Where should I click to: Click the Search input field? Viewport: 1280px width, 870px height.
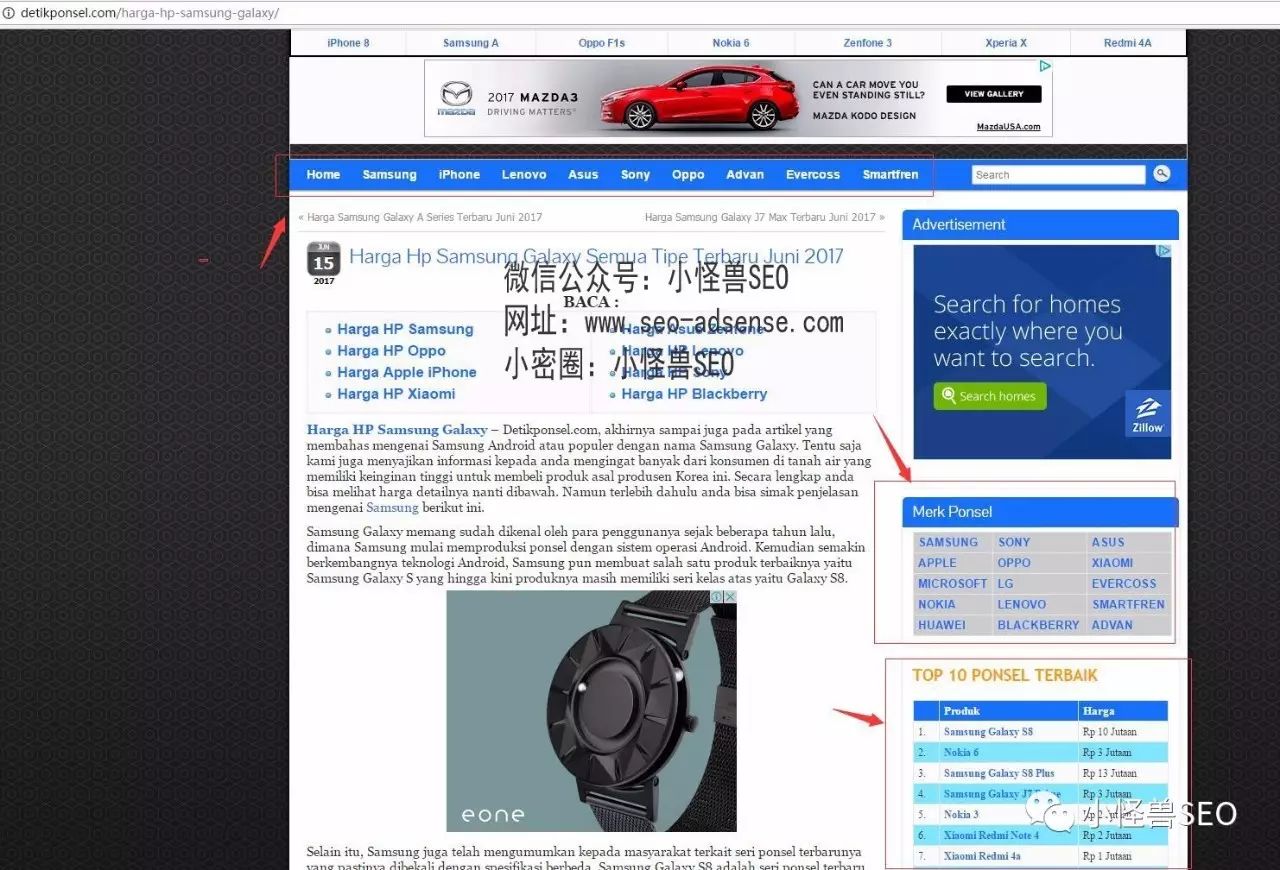pos(1058,175)
